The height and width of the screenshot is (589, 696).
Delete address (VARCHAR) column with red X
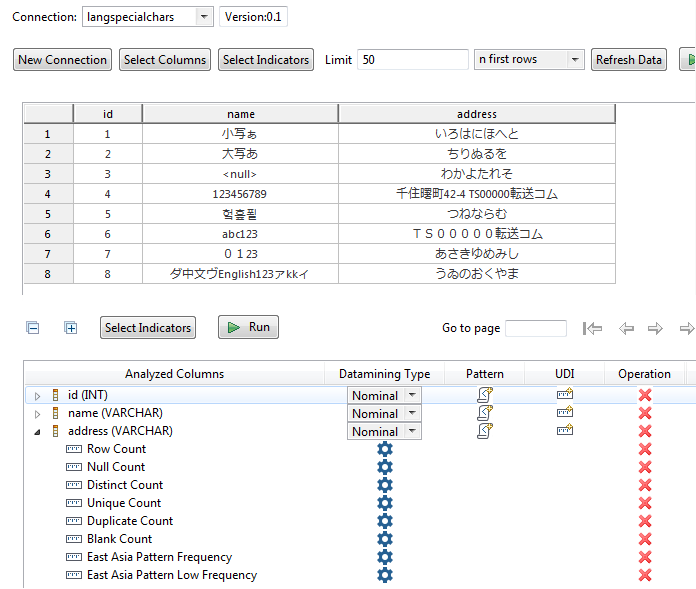coord(645,431)
